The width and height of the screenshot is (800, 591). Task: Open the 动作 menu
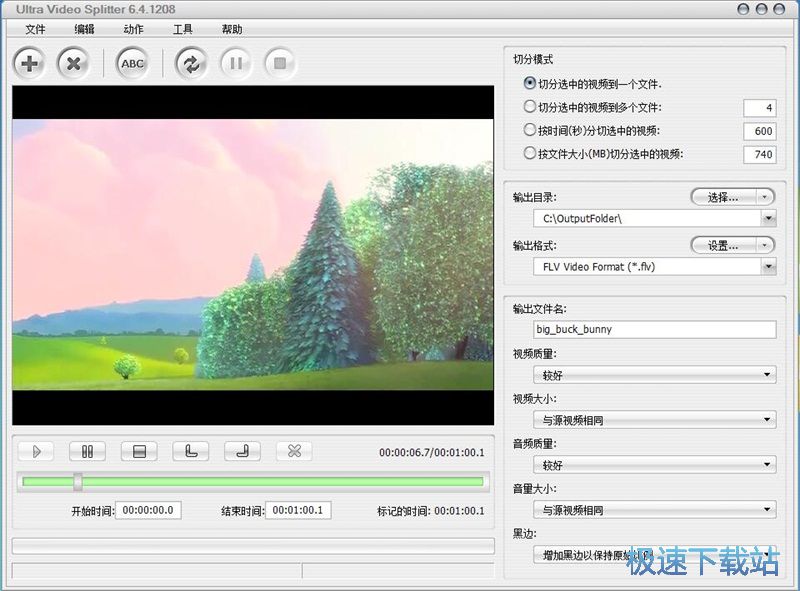(x=133, y=29)
